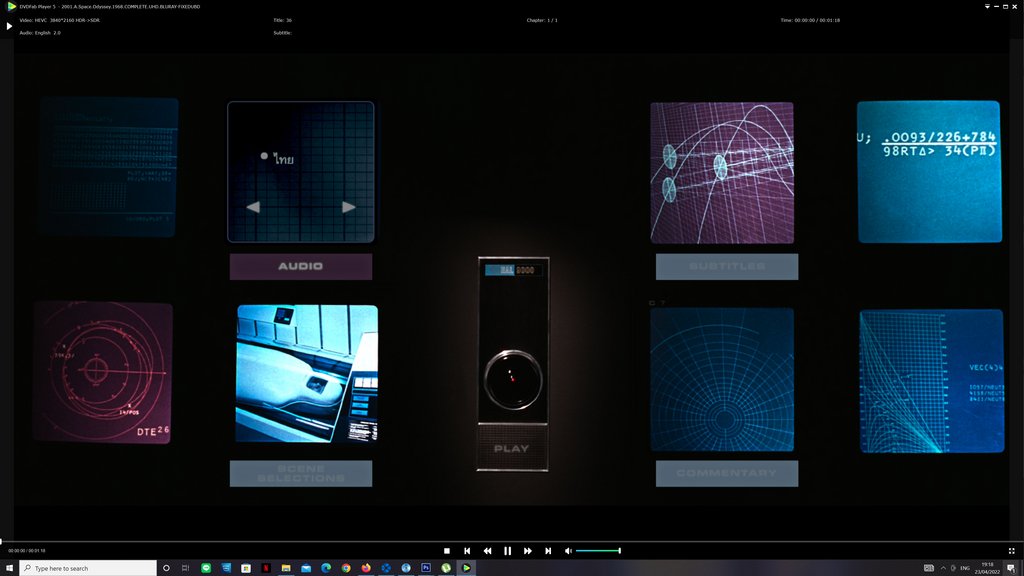Open Cortana circle icon in taskbar
This screenshot has height=576, width=1024.
[x=166, y=568]
